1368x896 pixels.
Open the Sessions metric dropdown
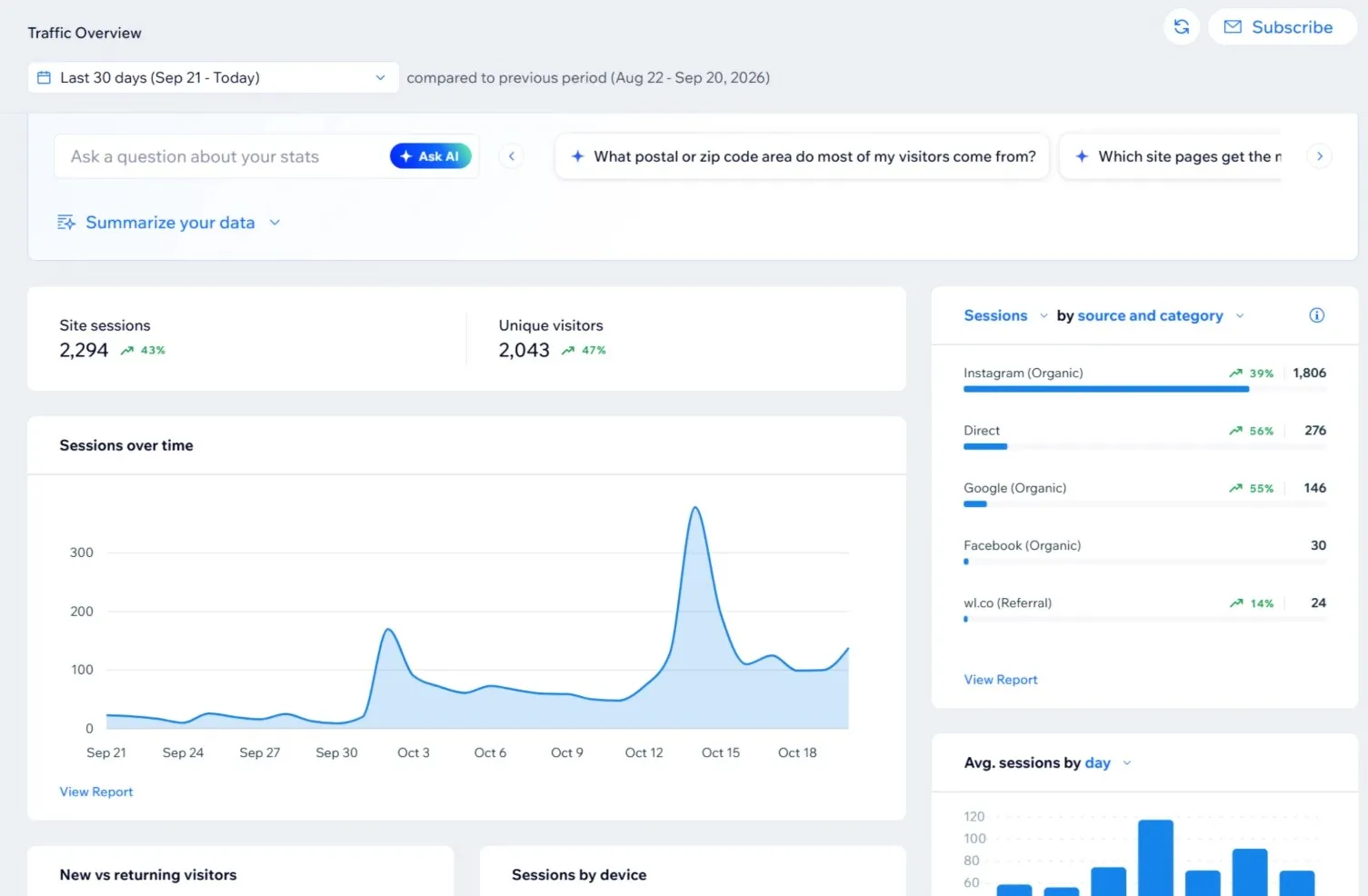click(x=1005, y=315)
